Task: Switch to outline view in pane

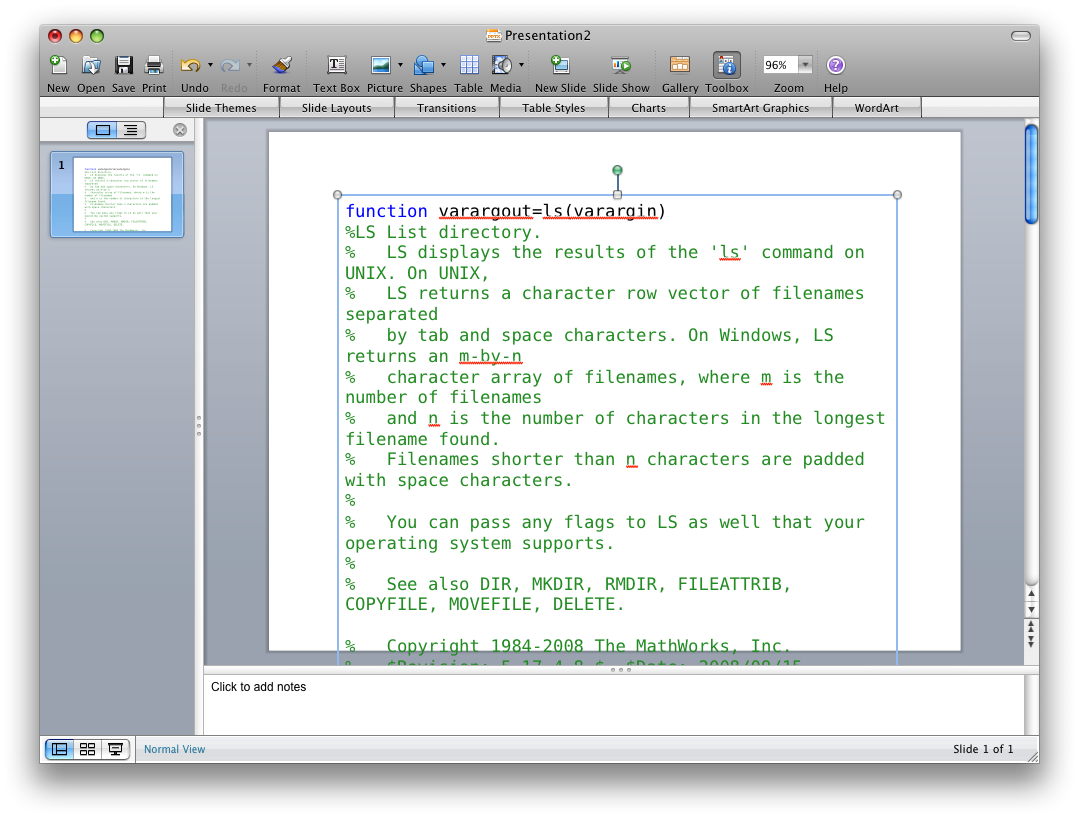Action: (131, 130)
